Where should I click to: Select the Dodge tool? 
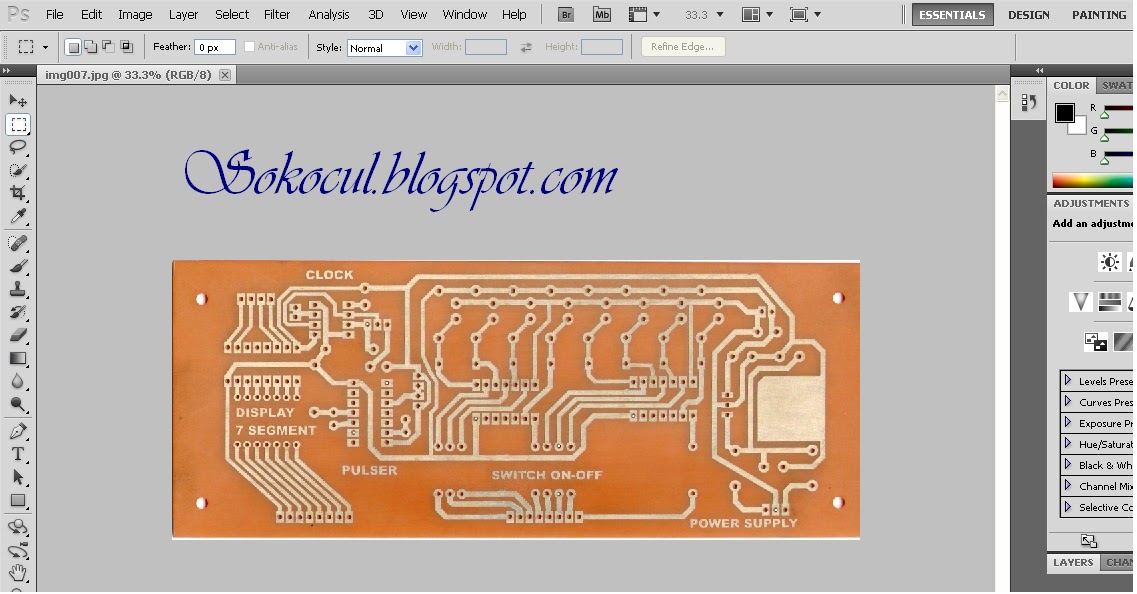tap(18, 404)
